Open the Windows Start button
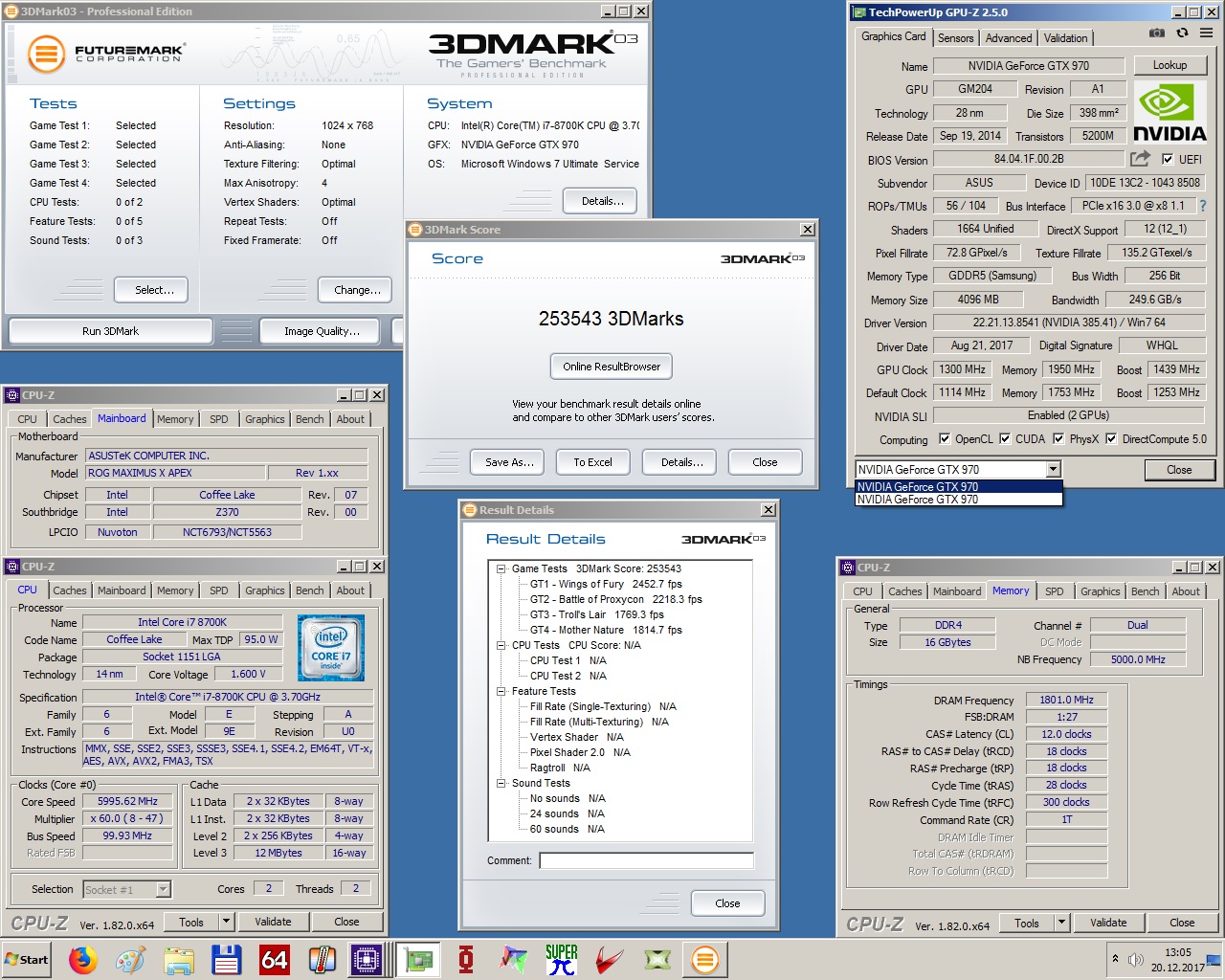This screenshot has width=1225, height=980. pyautogui.click(x=27, y=959)
